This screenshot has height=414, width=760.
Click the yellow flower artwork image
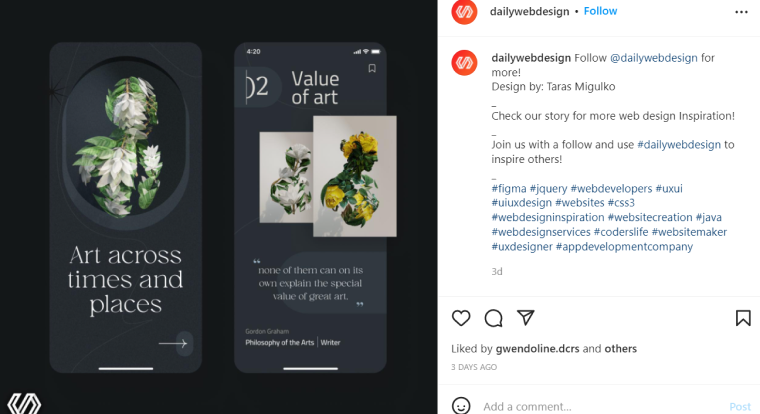(355, 176)
